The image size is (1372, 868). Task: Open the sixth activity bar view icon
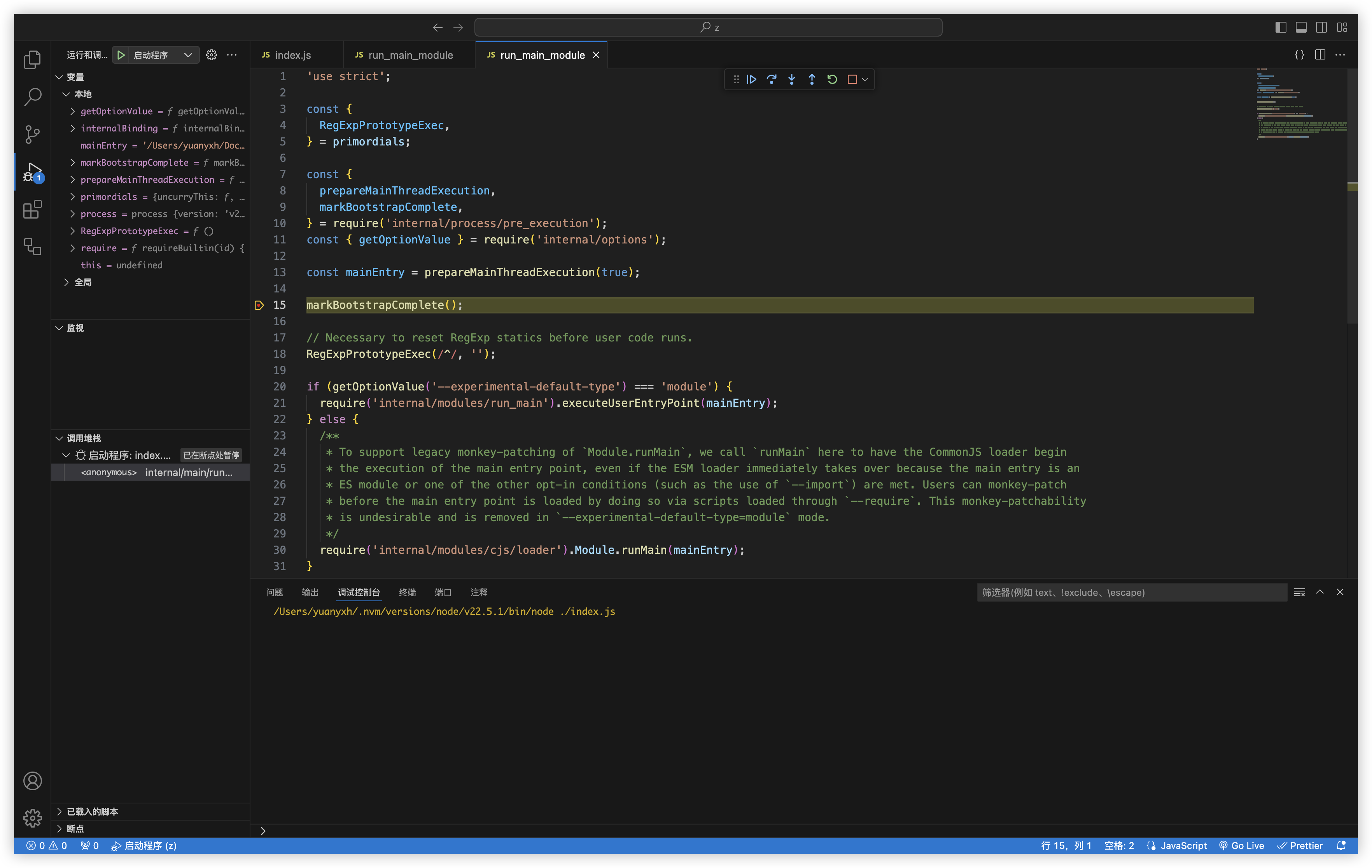[33, 246]
